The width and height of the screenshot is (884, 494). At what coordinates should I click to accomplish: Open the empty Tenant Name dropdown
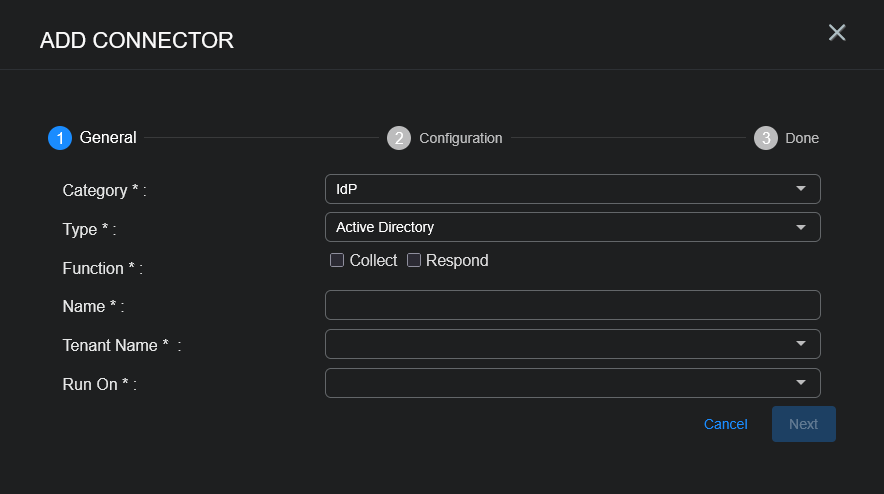(560, 344)
